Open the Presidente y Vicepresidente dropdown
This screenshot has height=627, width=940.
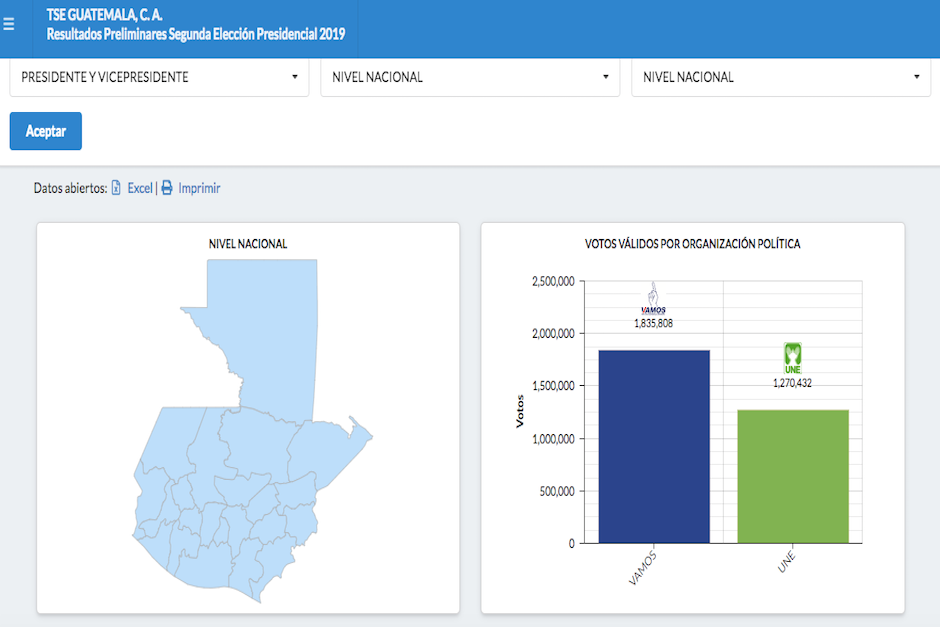click(x=159, y=77)
